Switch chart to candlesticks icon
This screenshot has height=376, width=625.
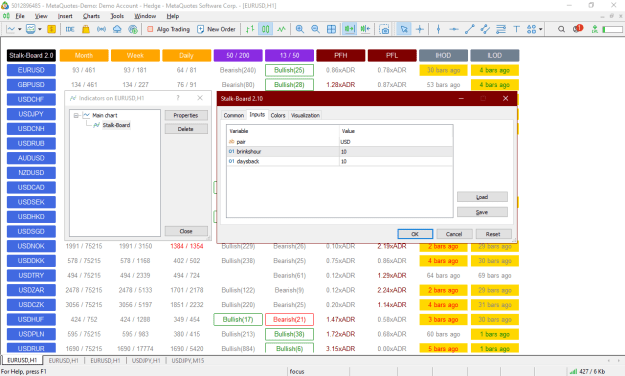(x=265, y=29)
